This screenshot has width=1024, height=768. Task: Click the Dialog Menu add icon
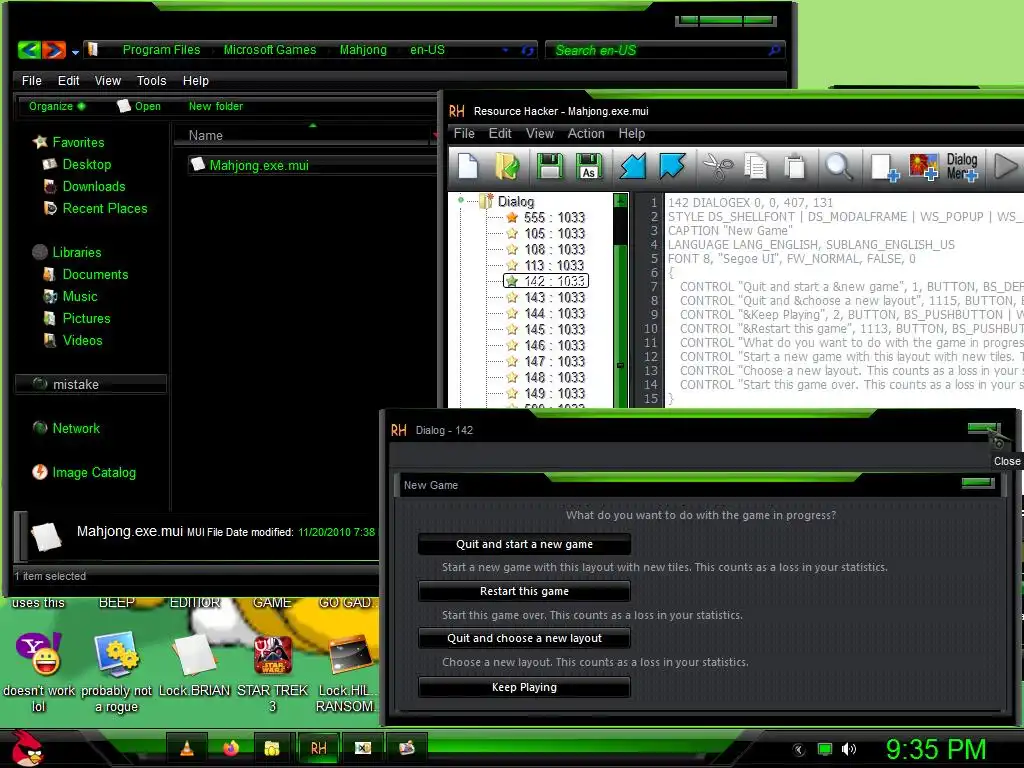pos(963,167)
